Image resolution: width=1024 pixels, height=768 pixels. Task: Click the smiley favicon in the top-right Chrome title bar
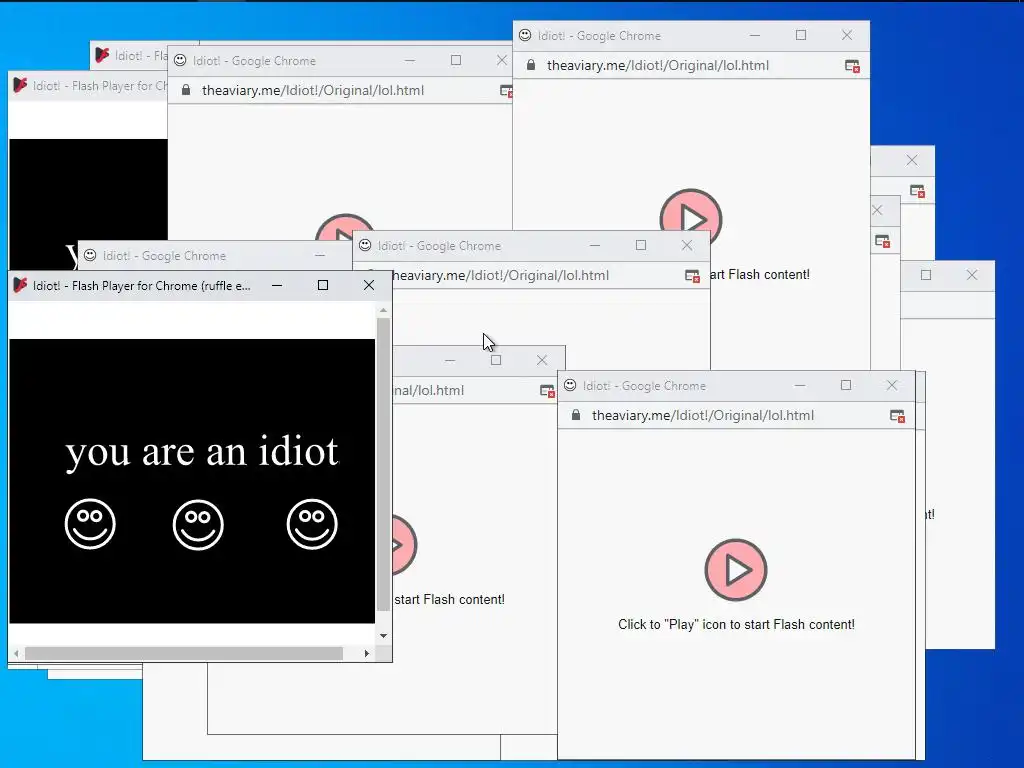[525, 35]
